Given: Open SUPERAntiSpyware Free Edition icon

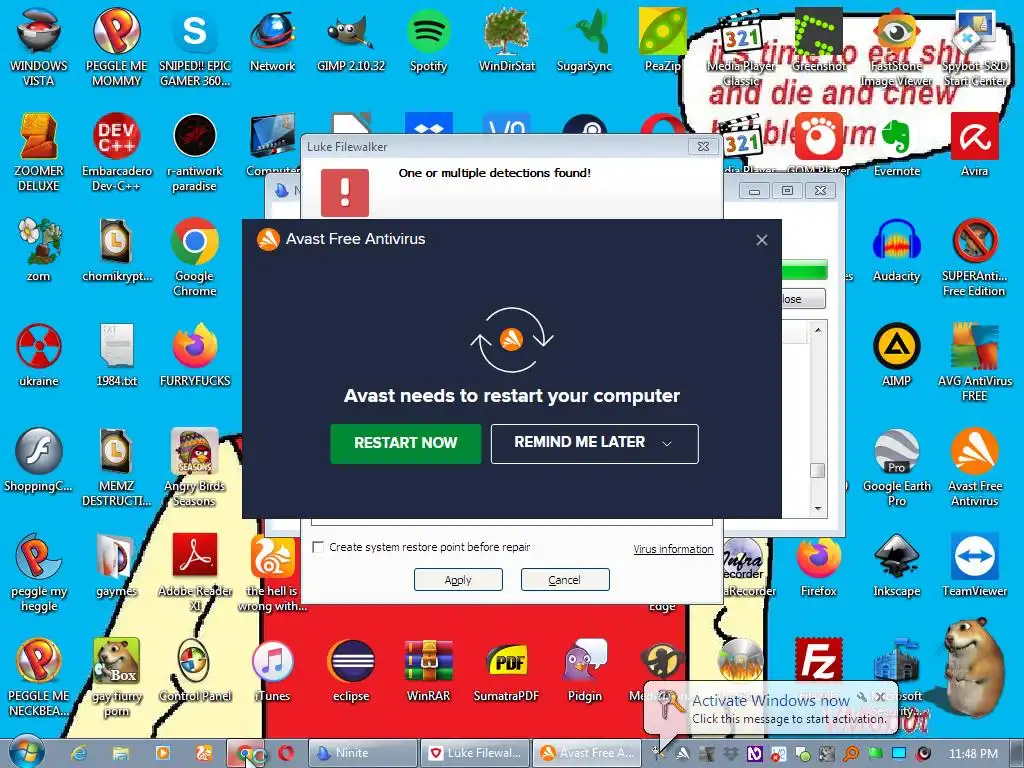Looking at the screenshot, I should pos(974,257).
